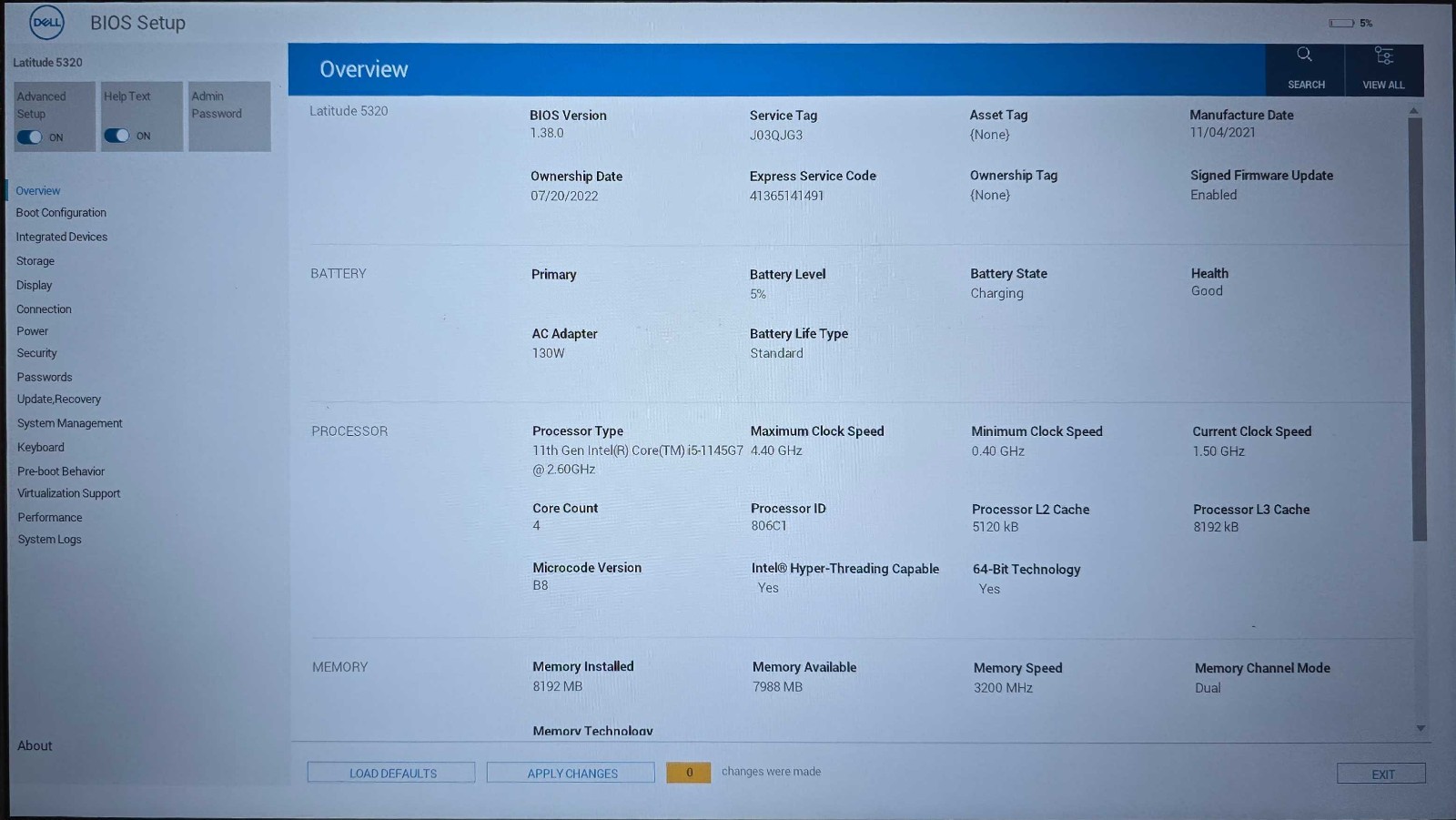The height and width of the screenshot is (820, 1456).
Task: Open the Admin Password tile
Action: point(229,116)
